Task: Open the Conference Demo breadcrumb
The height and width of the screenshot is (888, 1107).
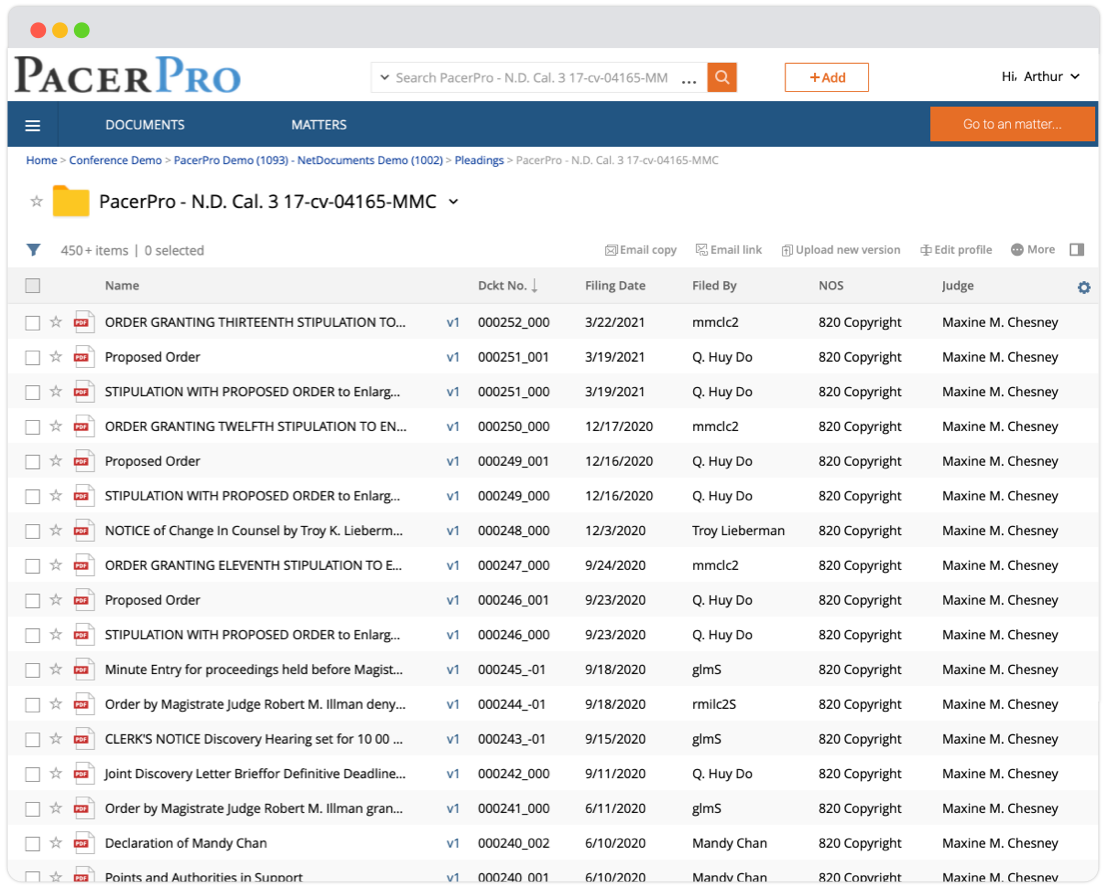Action: coord(115,160)
